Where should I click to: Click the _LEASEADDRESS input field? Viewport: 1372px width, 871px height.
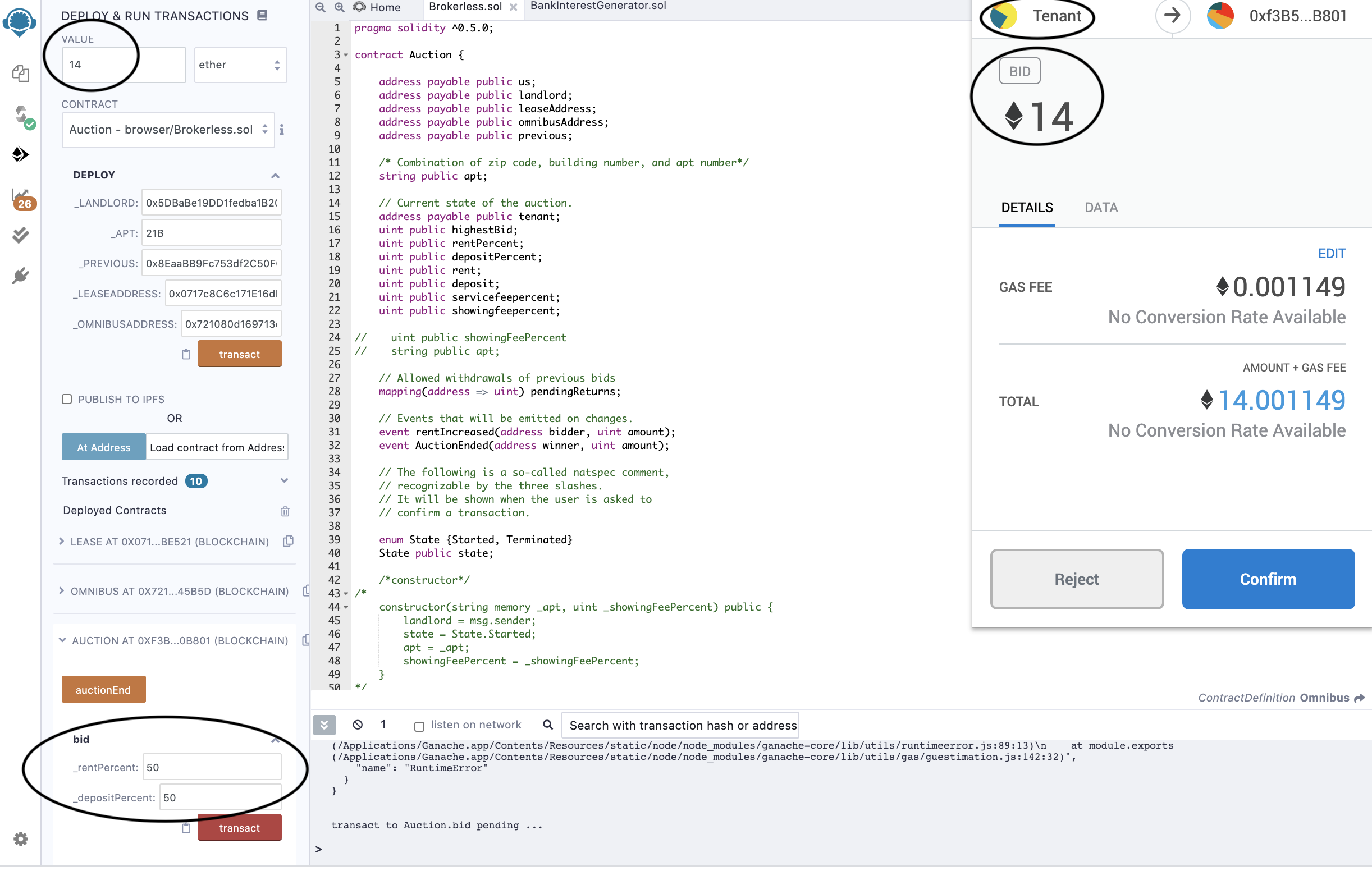[x=223, y=294]
